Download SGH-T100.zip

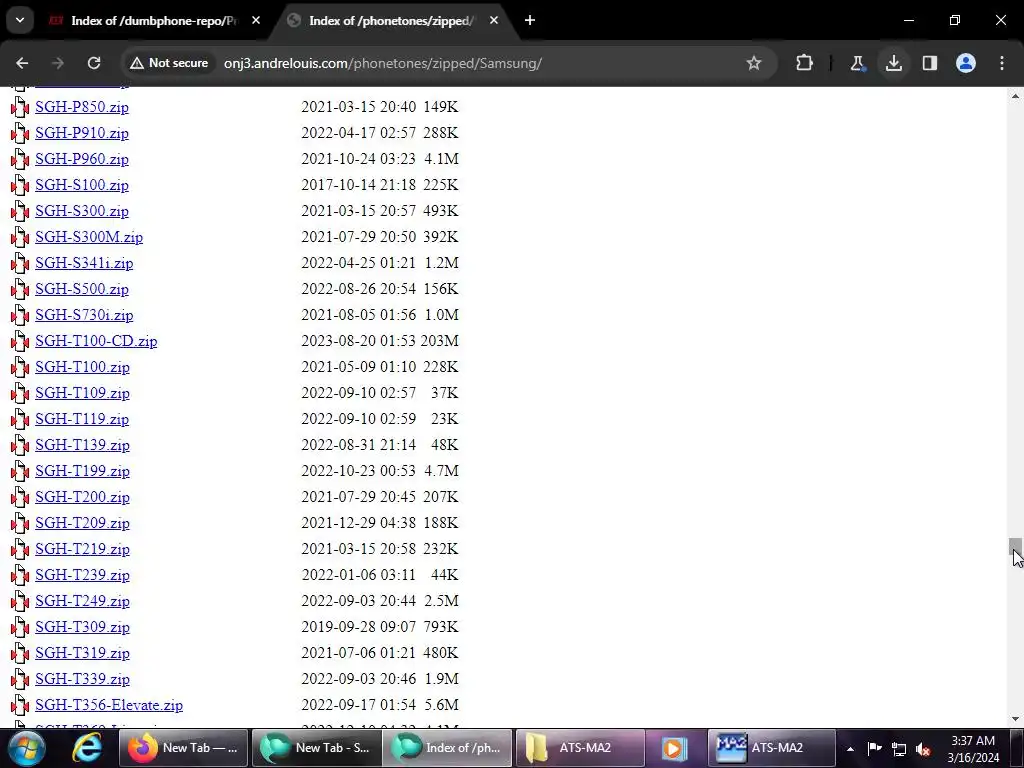coord(82,367)
